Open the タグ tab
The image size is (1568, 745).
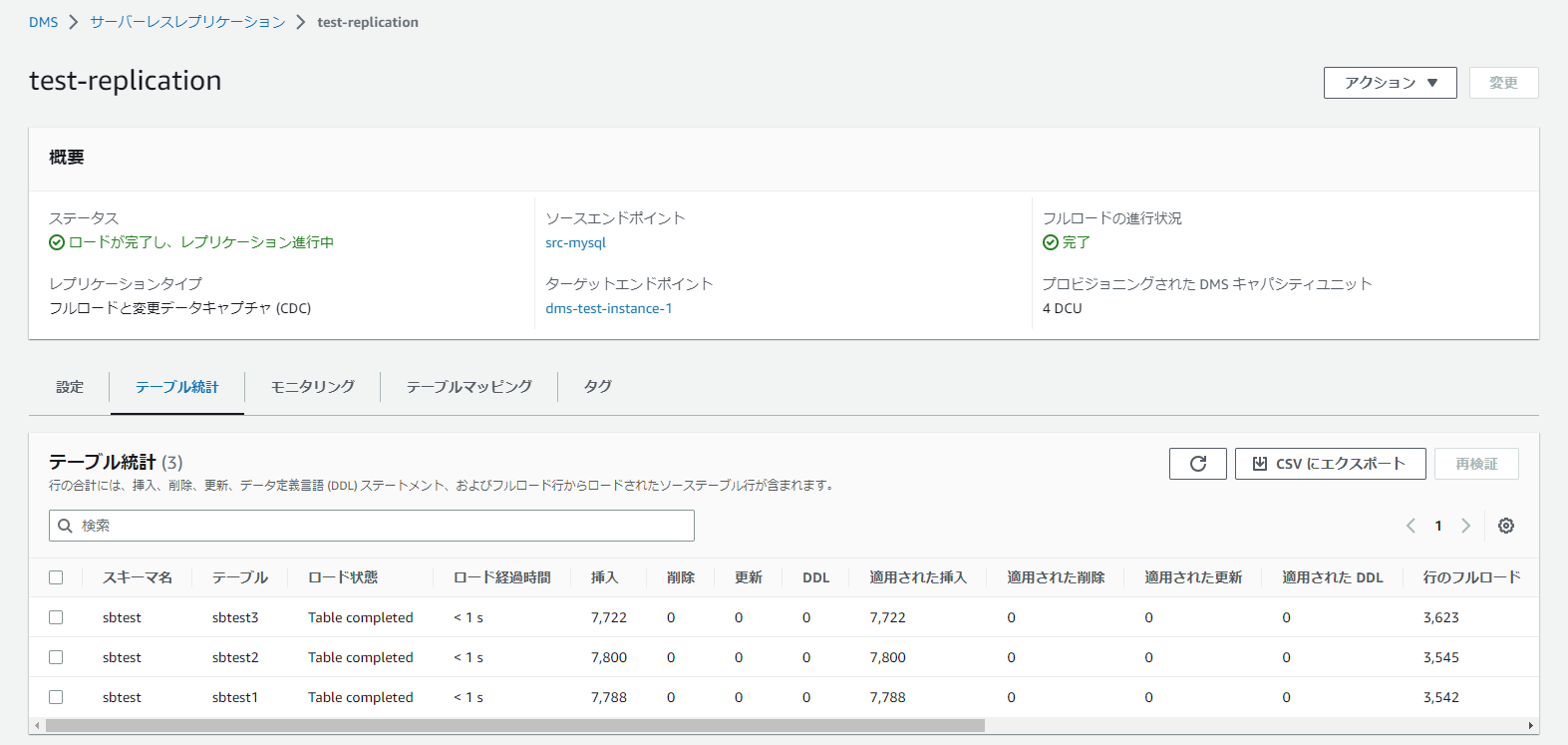[597, 387]
